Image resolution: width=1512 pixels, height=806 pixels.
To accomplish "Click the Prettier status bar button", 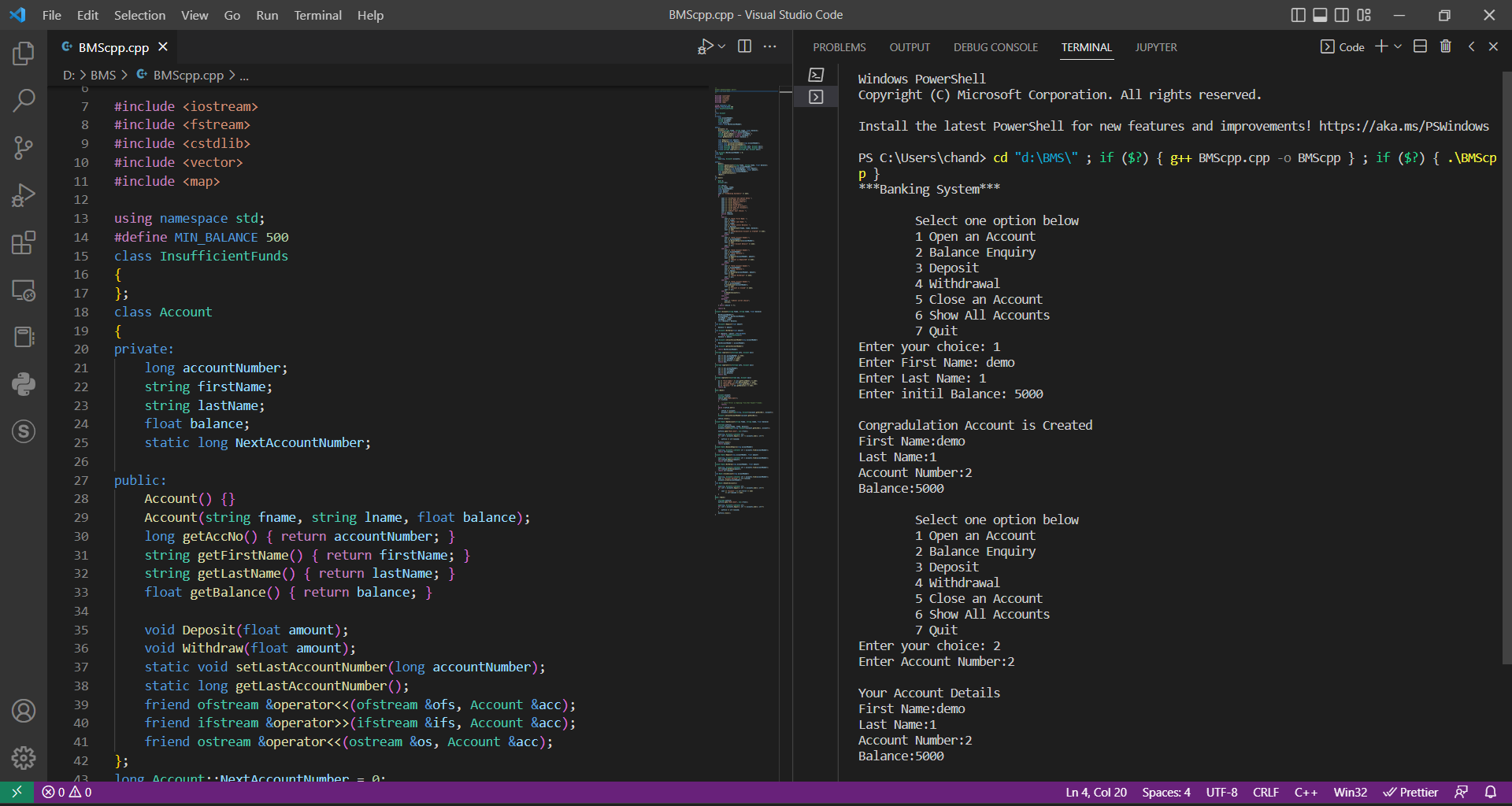I will click(1411, 792).
